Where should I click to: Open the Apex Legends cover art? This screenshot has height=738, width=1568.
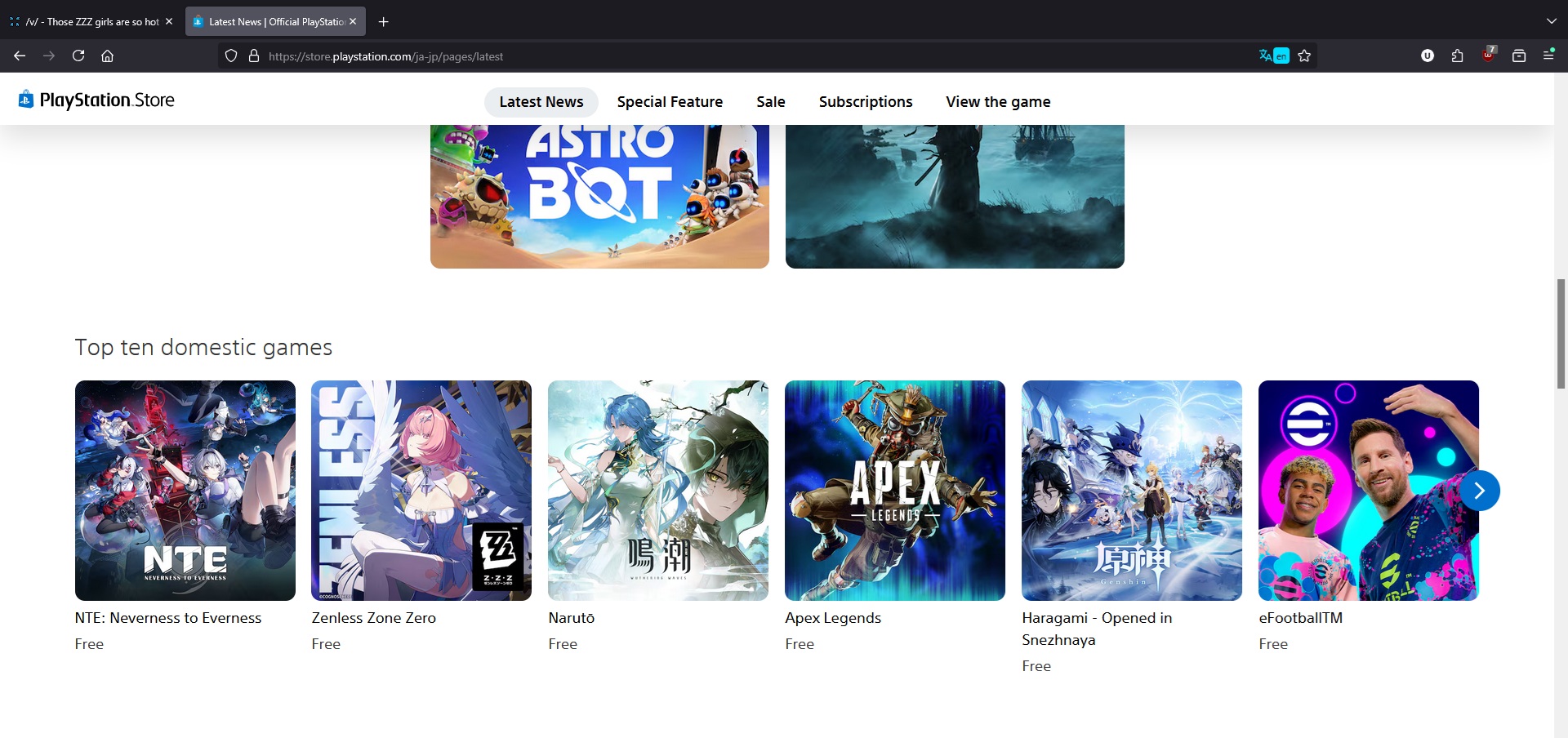point(895,491)
